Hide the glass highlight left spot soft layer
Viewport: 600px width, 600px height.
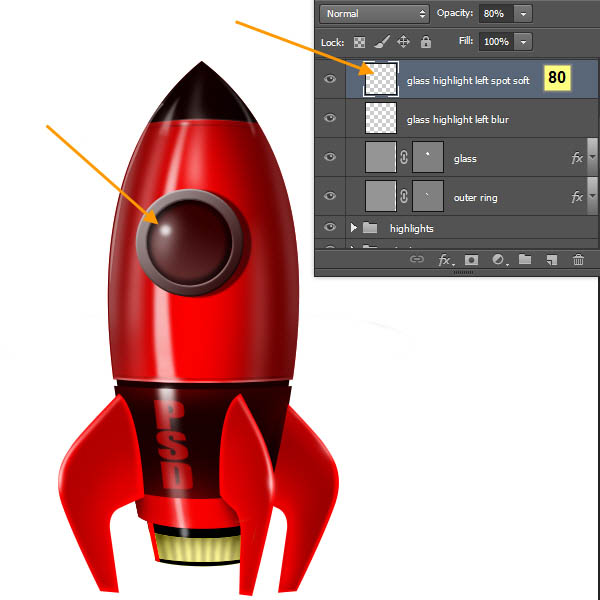331,80
